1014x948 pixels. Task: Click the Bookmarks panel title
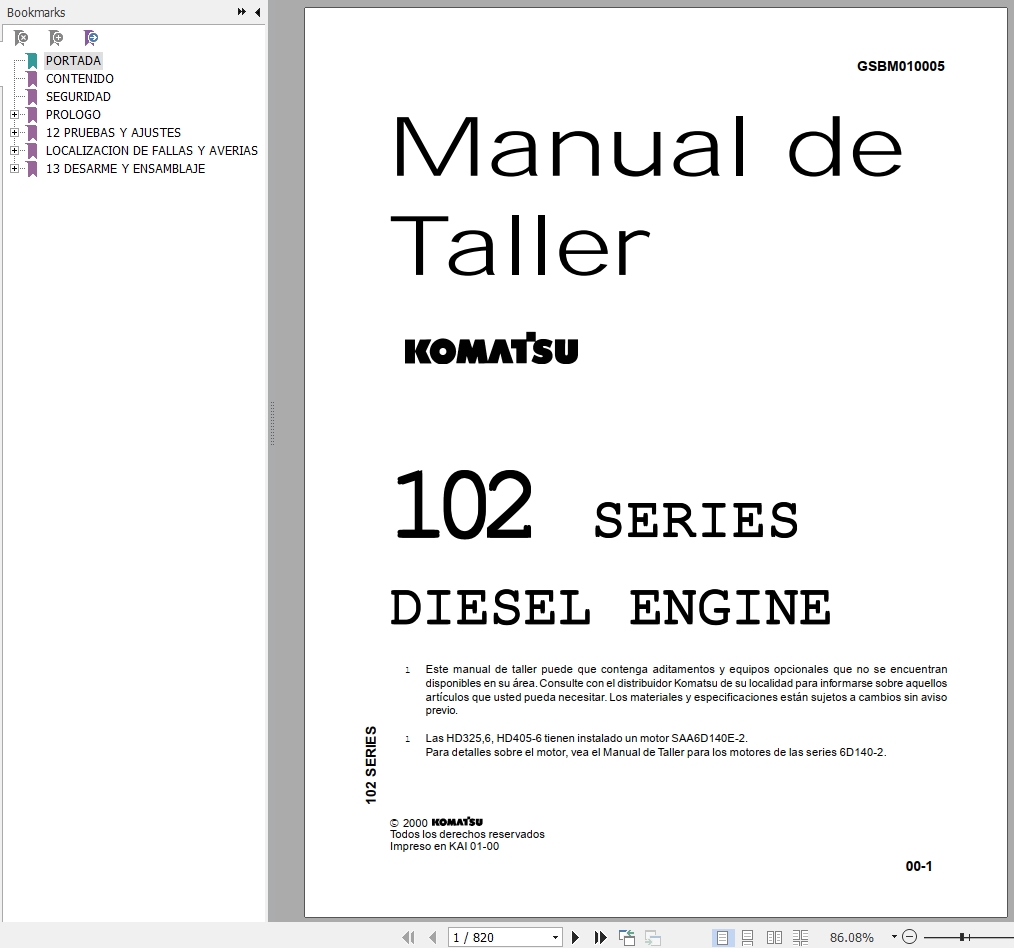click(x=36, y=12)
